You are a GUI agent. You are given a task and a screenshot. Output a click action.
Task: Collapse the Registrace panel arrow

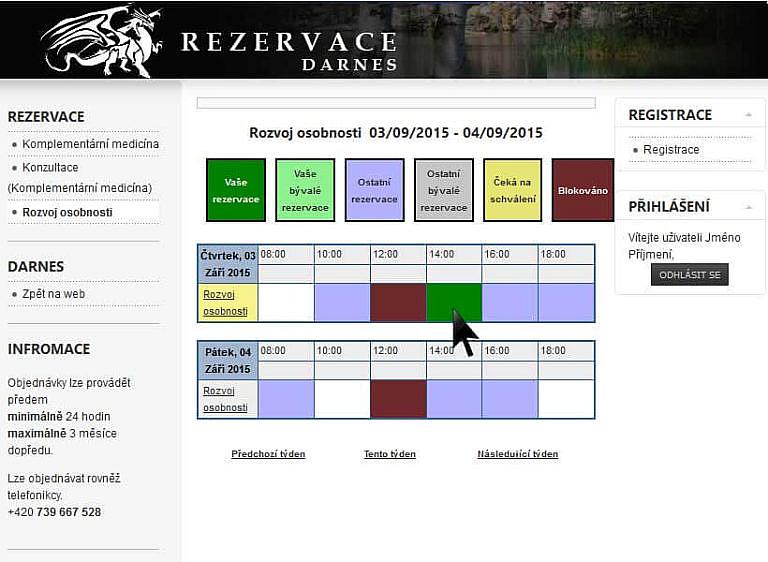(x=747, y=116)
